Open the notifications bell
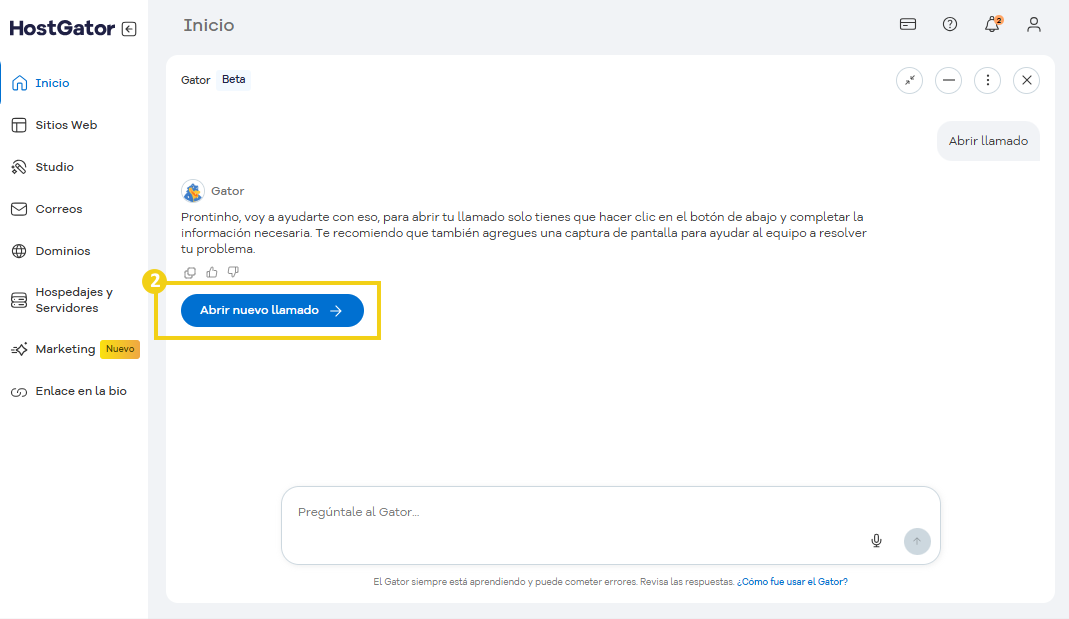This screenshot has height=619, width=1069. tap(992, 25)
